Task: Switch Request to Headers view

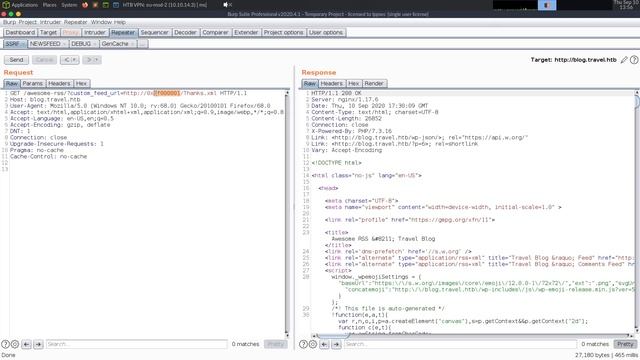Action: [x=59, y=83]
